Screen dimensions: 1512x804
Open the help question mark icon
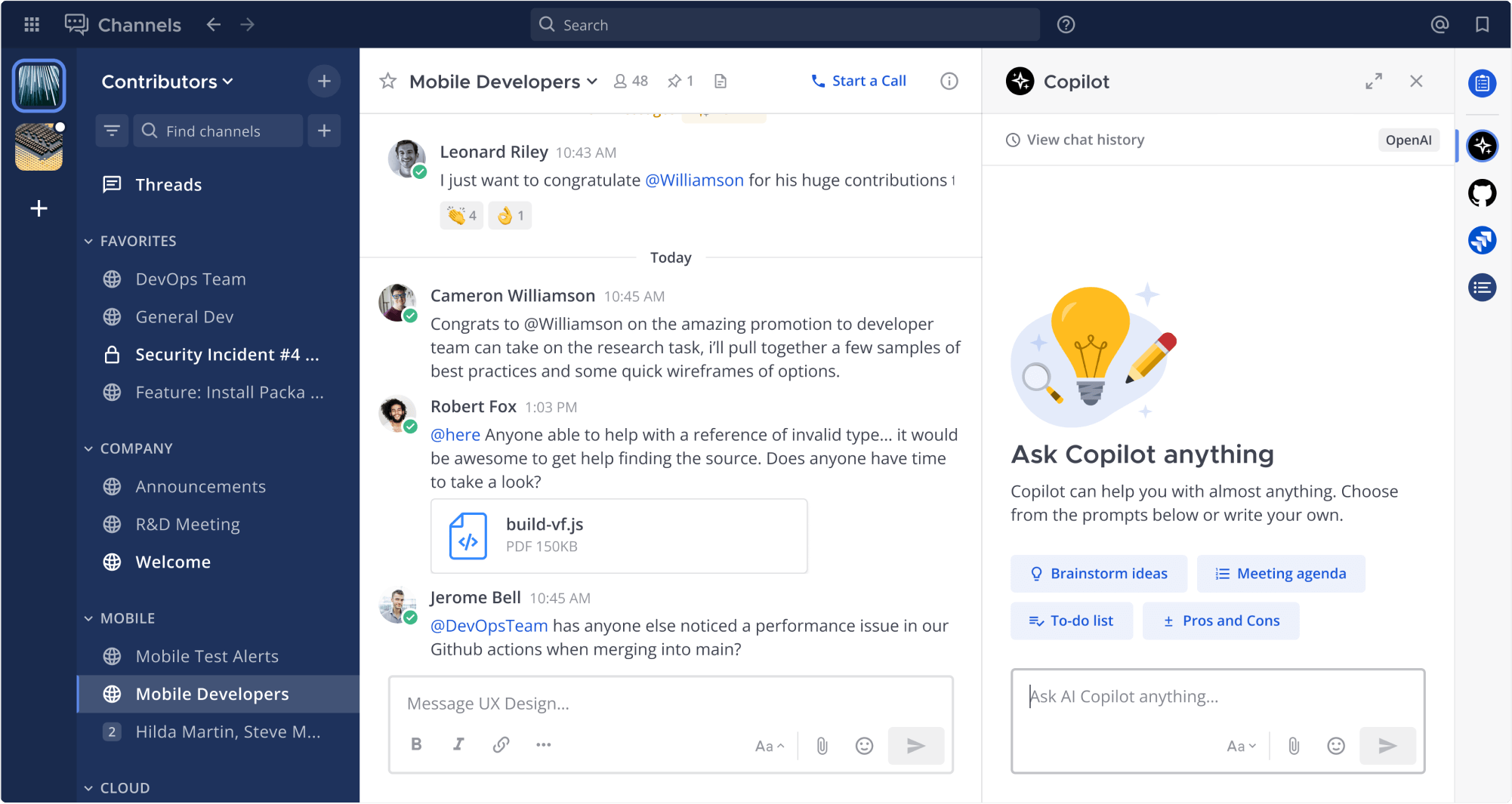point(1066,25)
